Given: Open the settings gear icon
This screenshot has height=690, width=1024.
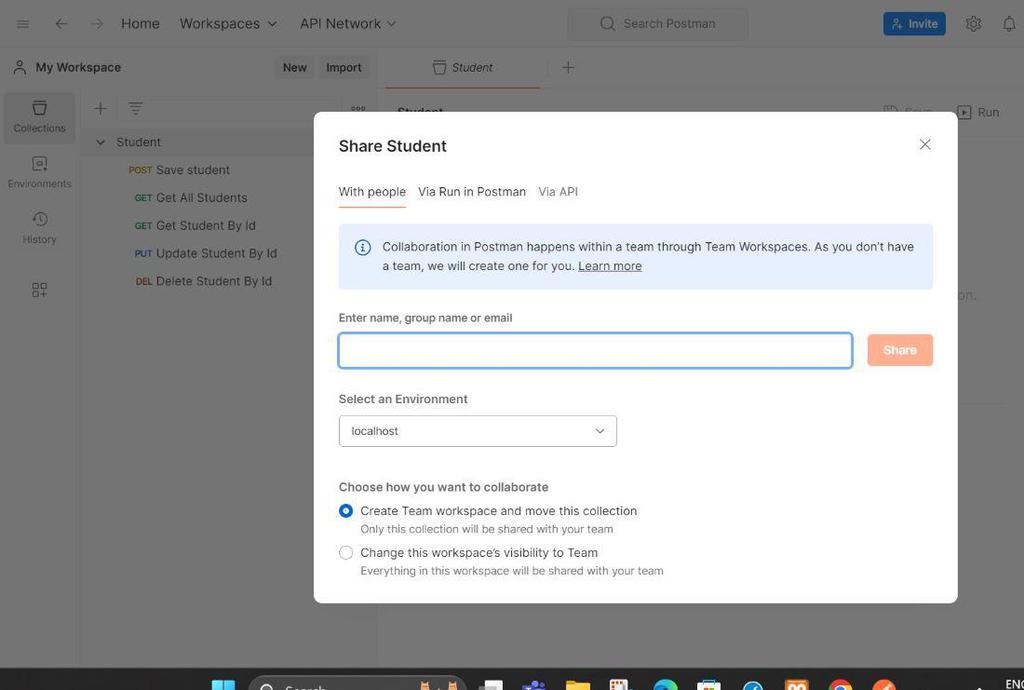Looking at the screenshot, I should [973, 23].
